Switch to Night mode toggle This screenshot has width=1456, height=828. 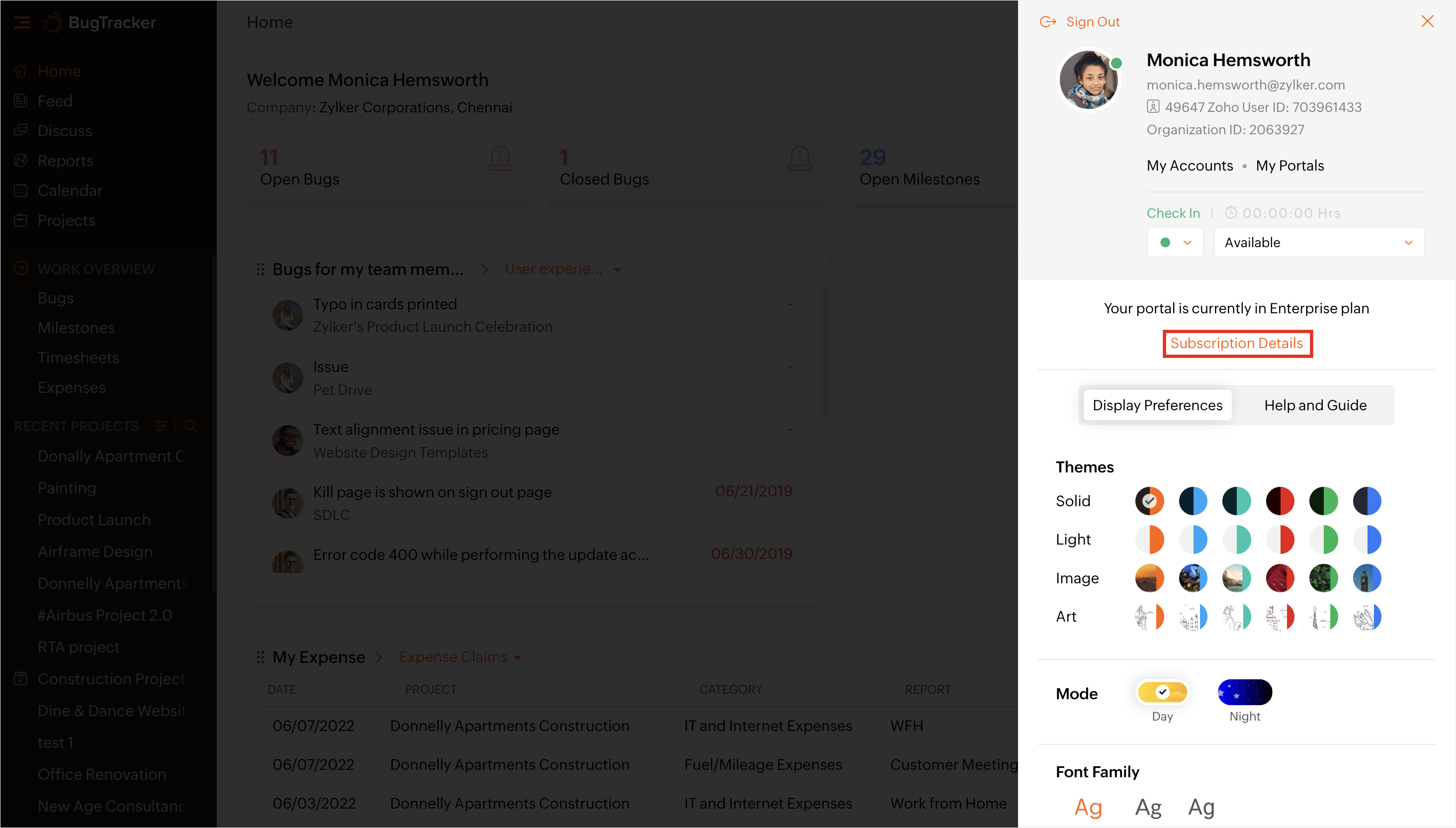(1245, 692)
